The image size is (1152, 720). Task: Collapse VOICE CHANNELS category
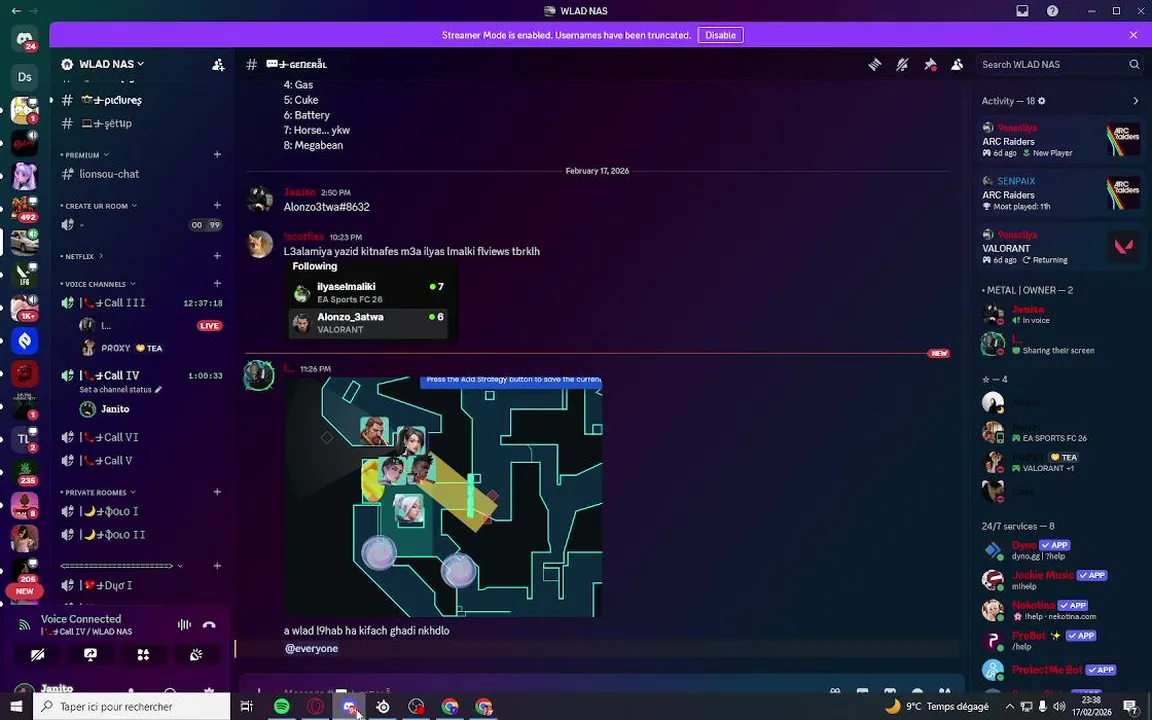coord(98,284)
